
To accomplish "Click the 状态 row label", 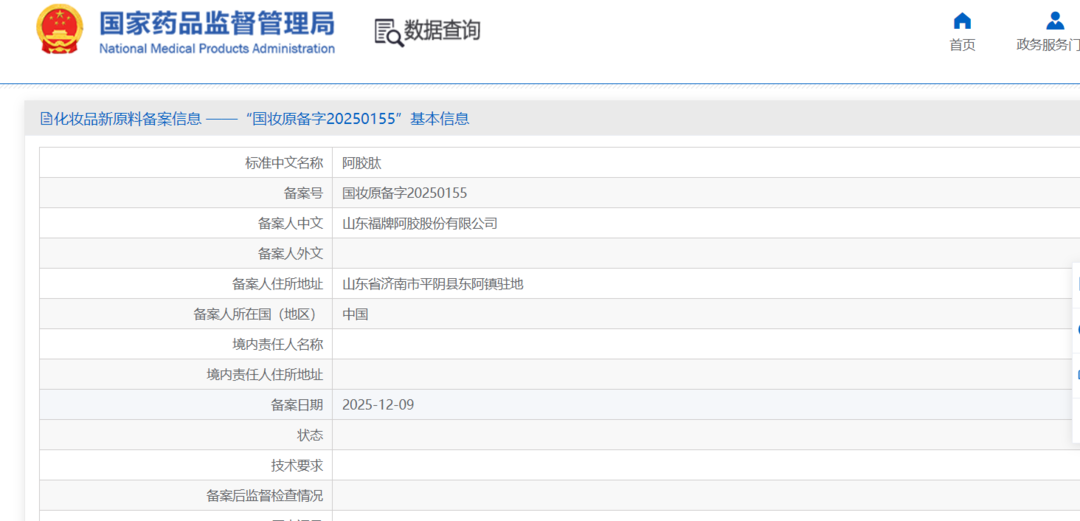I will pyautogui.click(x=310, y=435).
